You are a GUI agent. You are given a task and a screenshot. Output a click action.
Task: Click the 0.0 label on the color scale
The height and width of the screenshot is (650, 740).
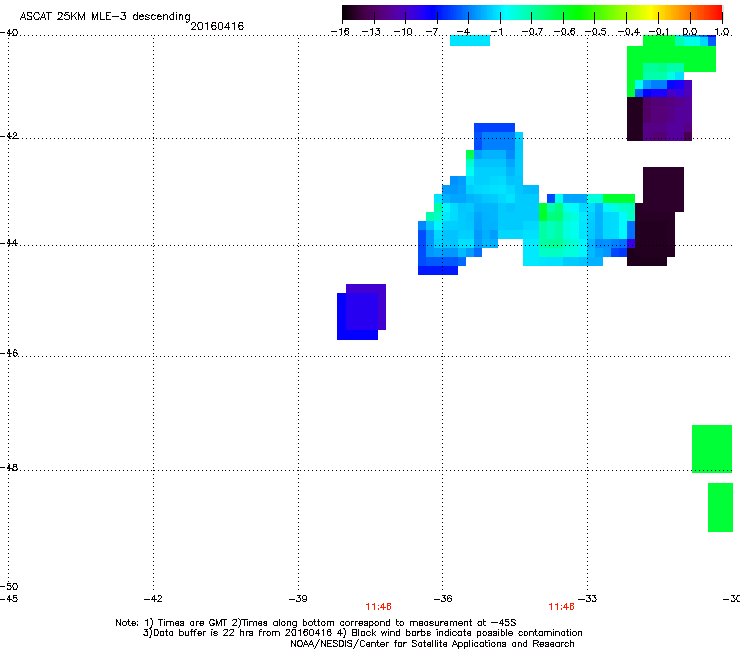(690, 32)
